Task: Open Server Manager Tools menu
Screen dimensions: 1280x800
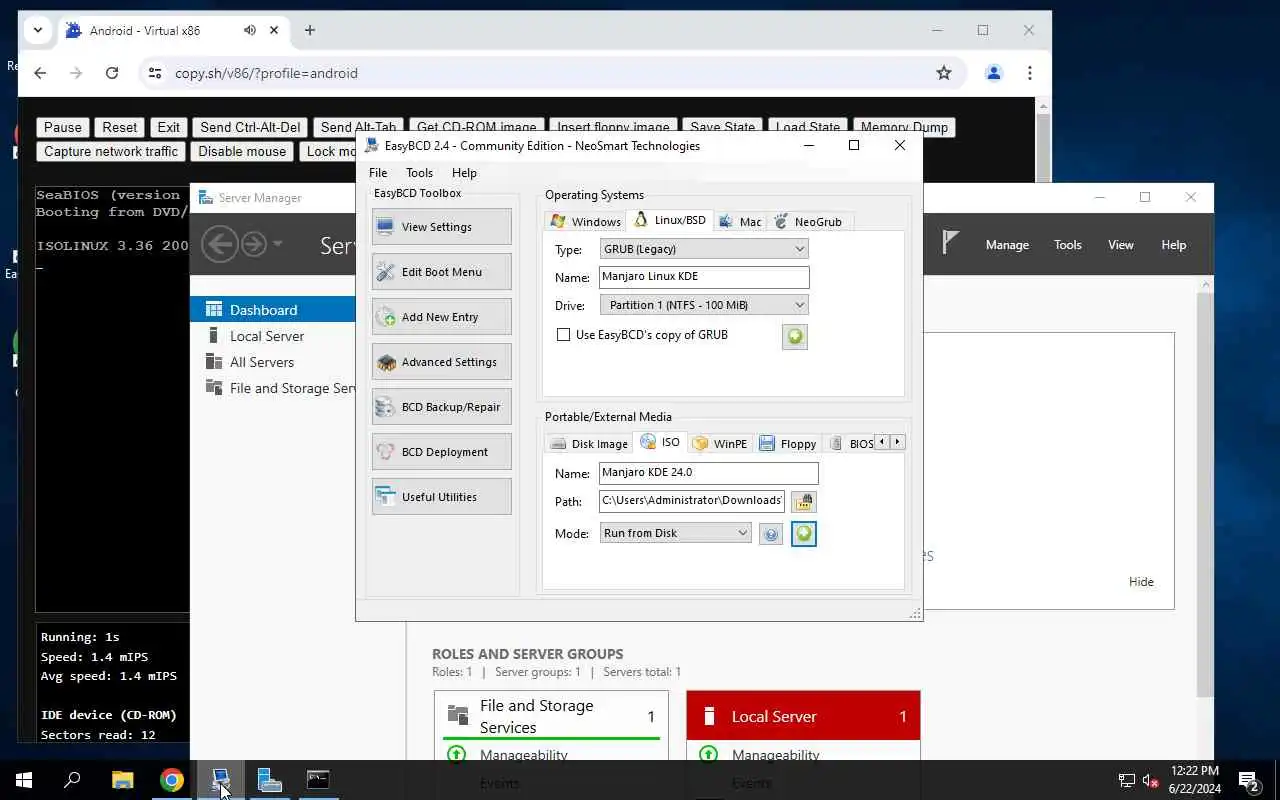Action: coord(1068,245)
